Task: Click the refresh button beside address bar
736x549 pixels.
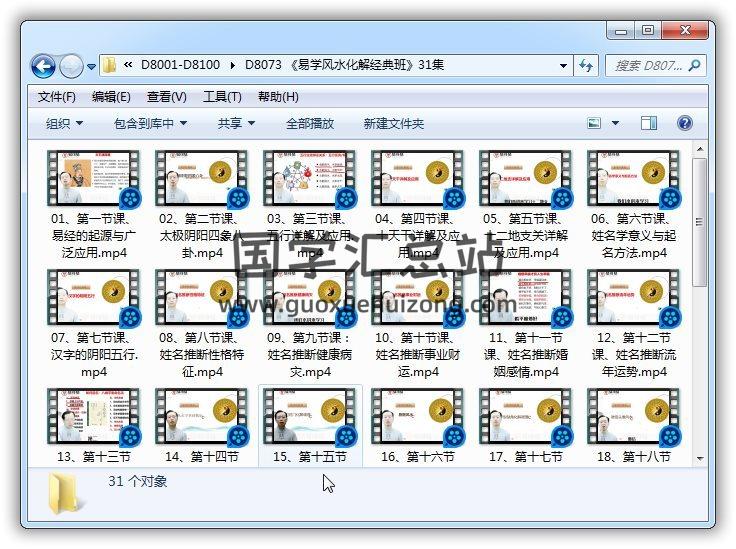Action: click(x=586, y=66)
